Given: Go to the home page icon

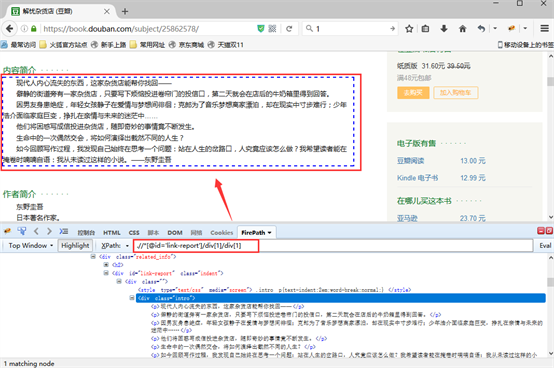Looking at the screenshot, I should pos(462,29).
